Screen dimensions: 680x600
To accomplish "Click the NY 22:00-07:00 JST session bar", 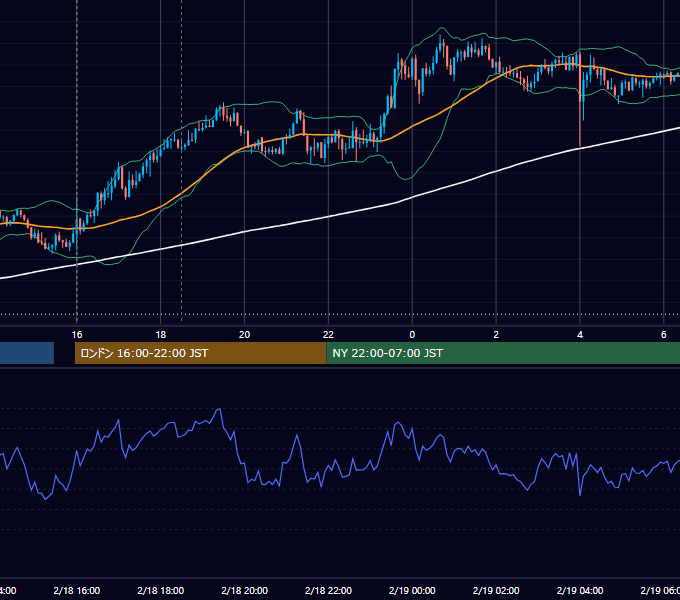I will tap(503, 353).
